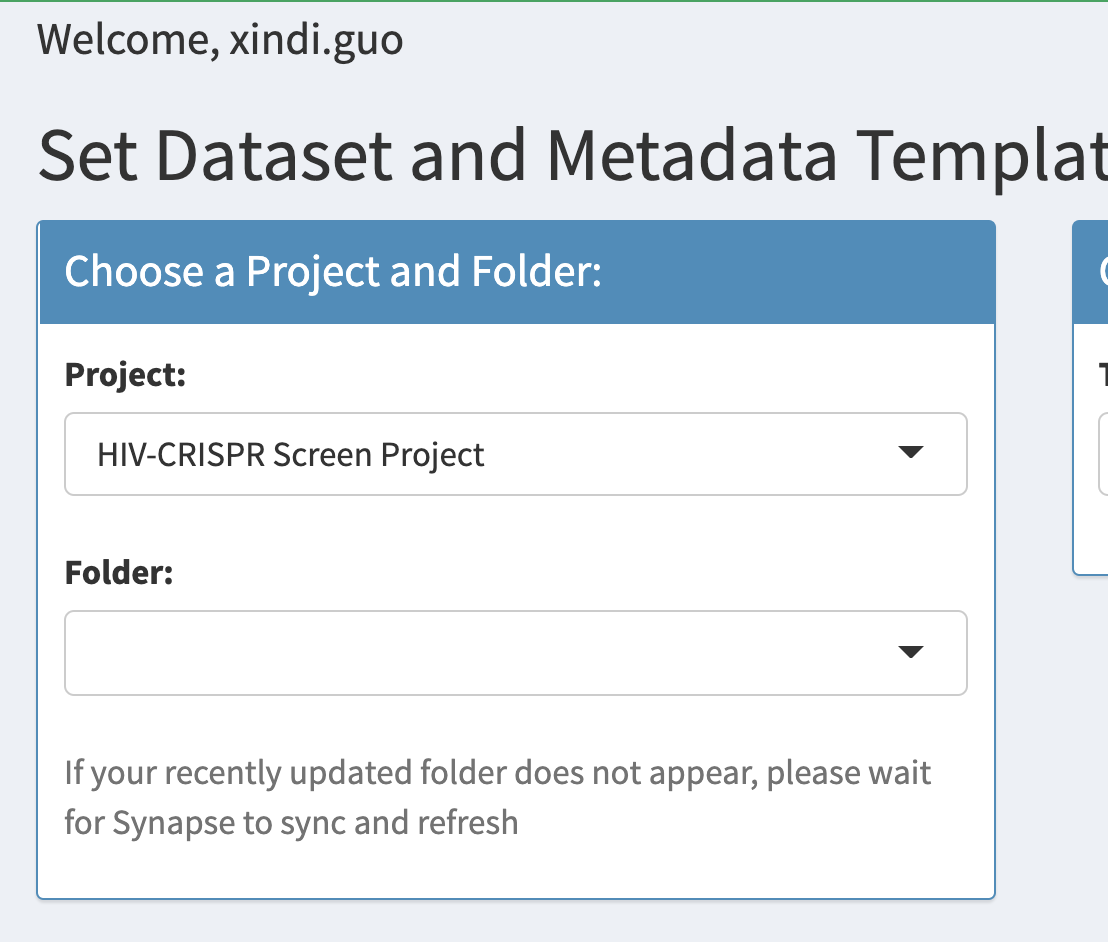Select the HIV-CRISPR Screen Project dropdown value text
Viewport: 1108px width, 942px height.
point(290,454)
